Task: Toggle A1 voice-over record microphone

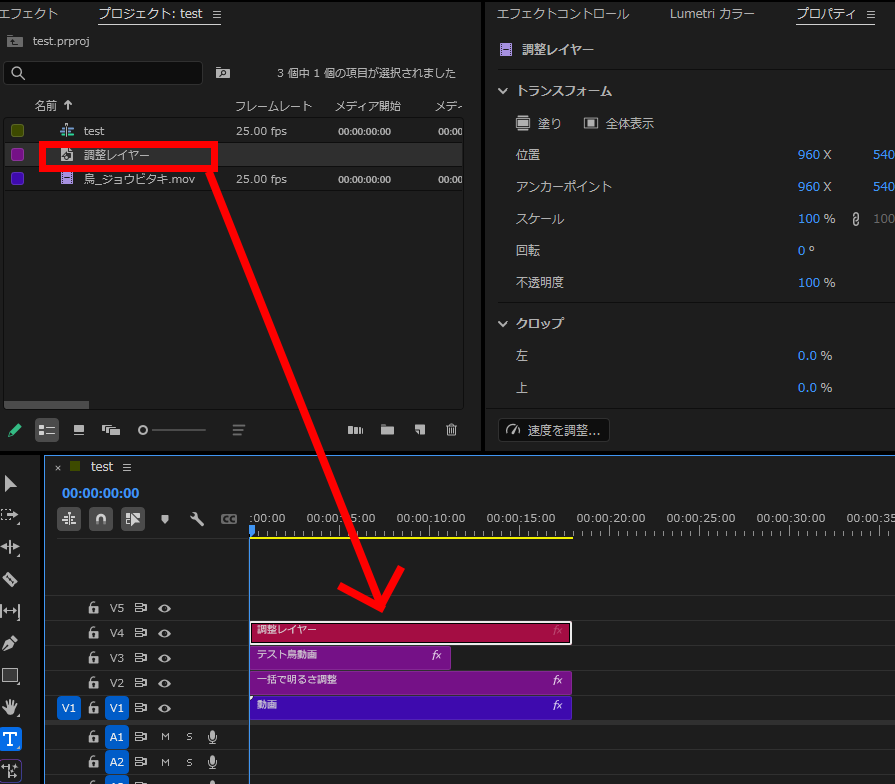Action: pyautogui.click(x=212, y=737)
